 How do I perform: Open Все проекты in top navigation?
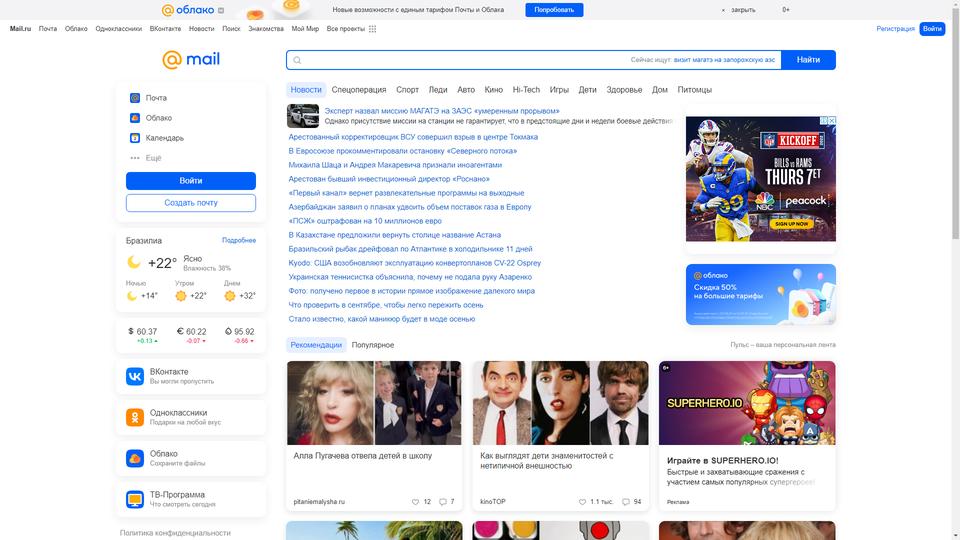(345, 29)
